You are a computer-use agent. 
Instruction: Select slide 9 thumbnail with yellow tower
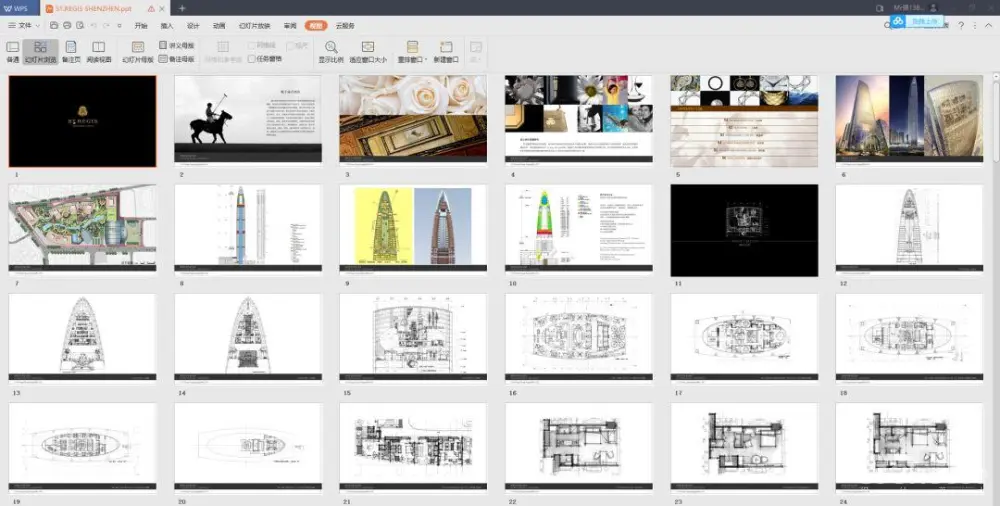(413, 228)
